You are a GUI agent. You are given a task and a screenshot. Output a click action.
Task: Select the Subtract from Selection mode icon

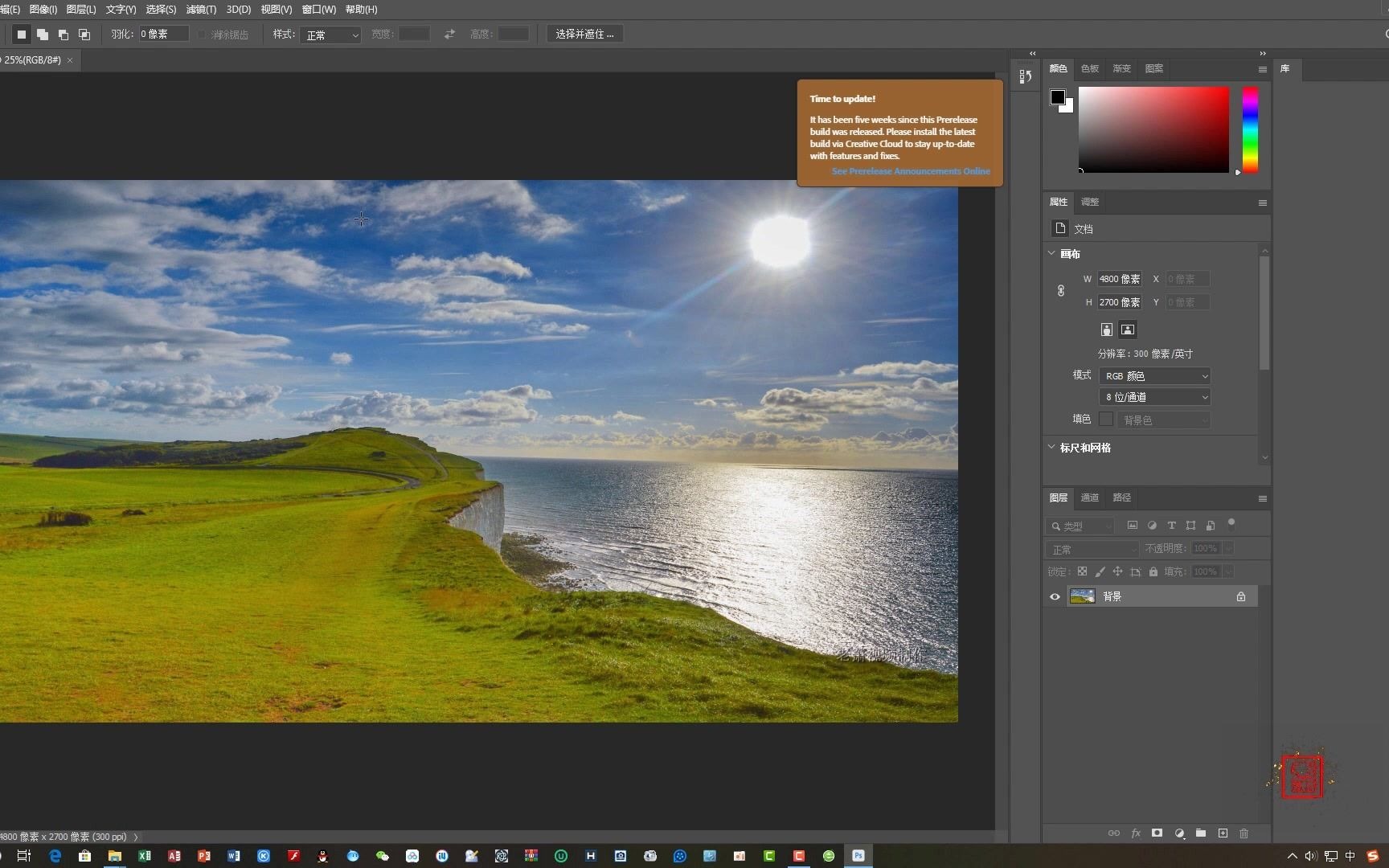tap(64, 34)
